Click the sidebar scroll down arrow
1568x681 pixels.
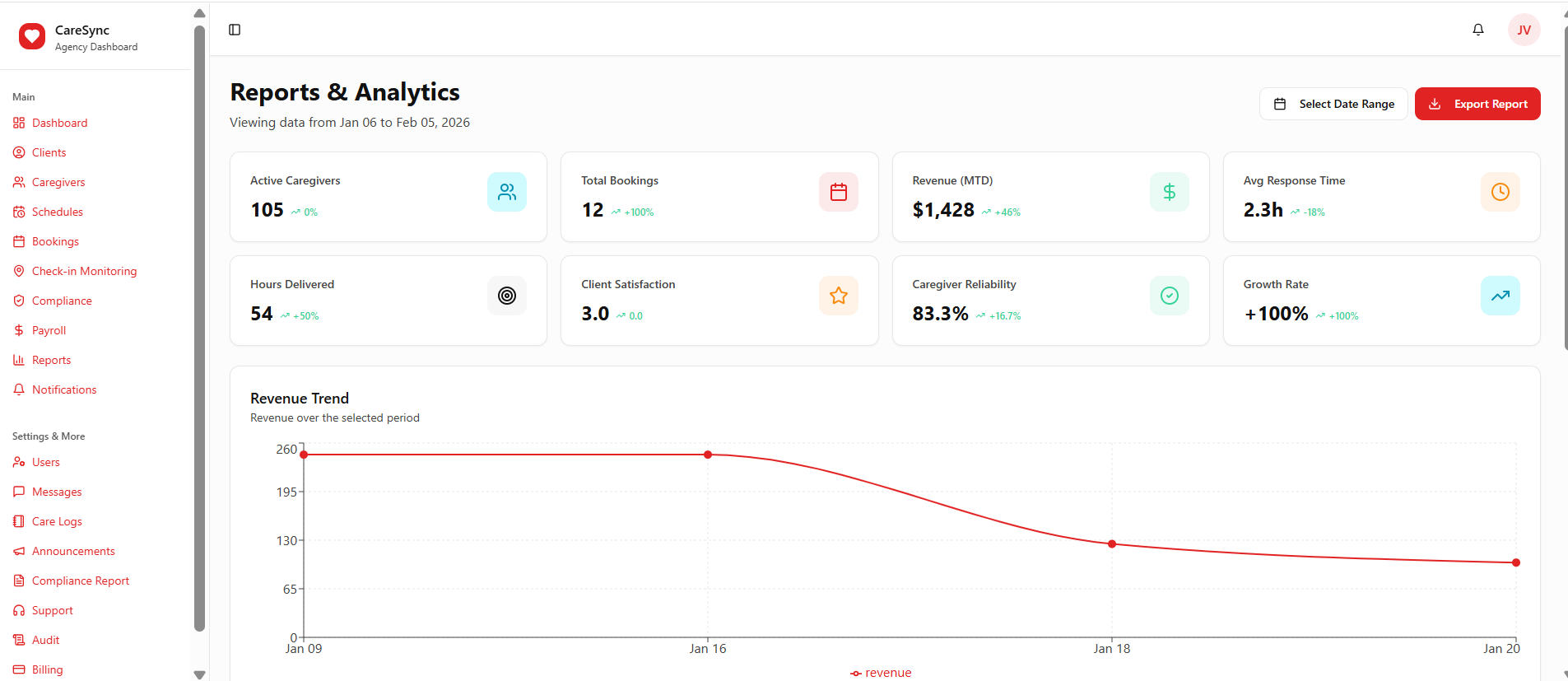point(199,674)
